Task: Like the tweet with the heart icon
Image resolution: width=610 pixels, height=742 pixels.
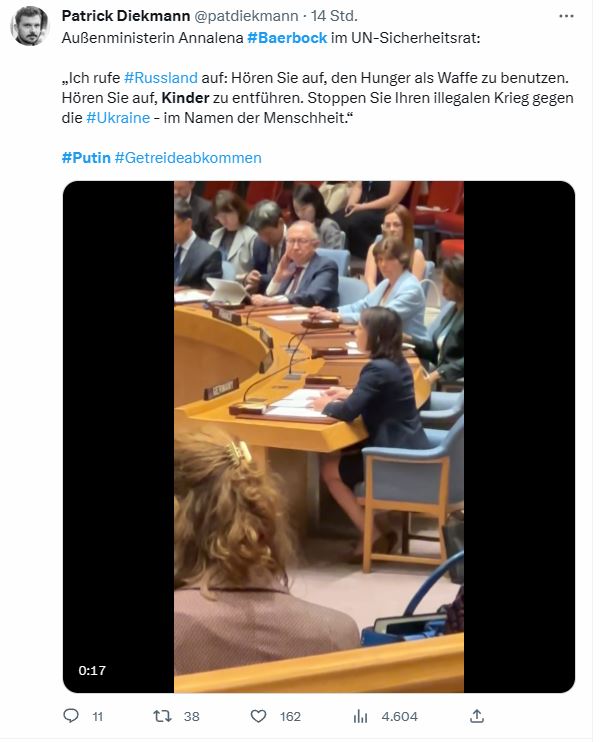Action: click(x=258, y=716)
